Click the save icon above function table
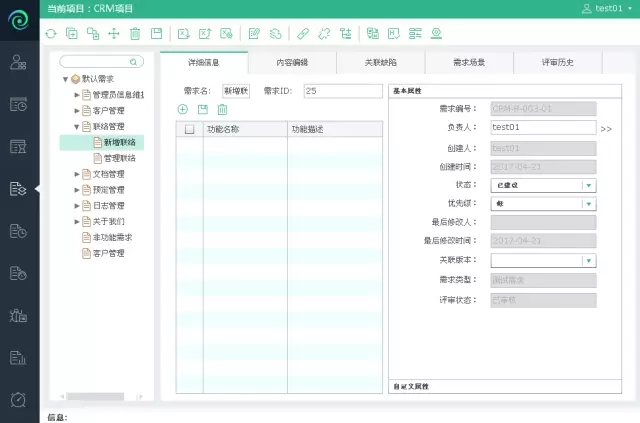The image size is (640, 423). (203, 109)
